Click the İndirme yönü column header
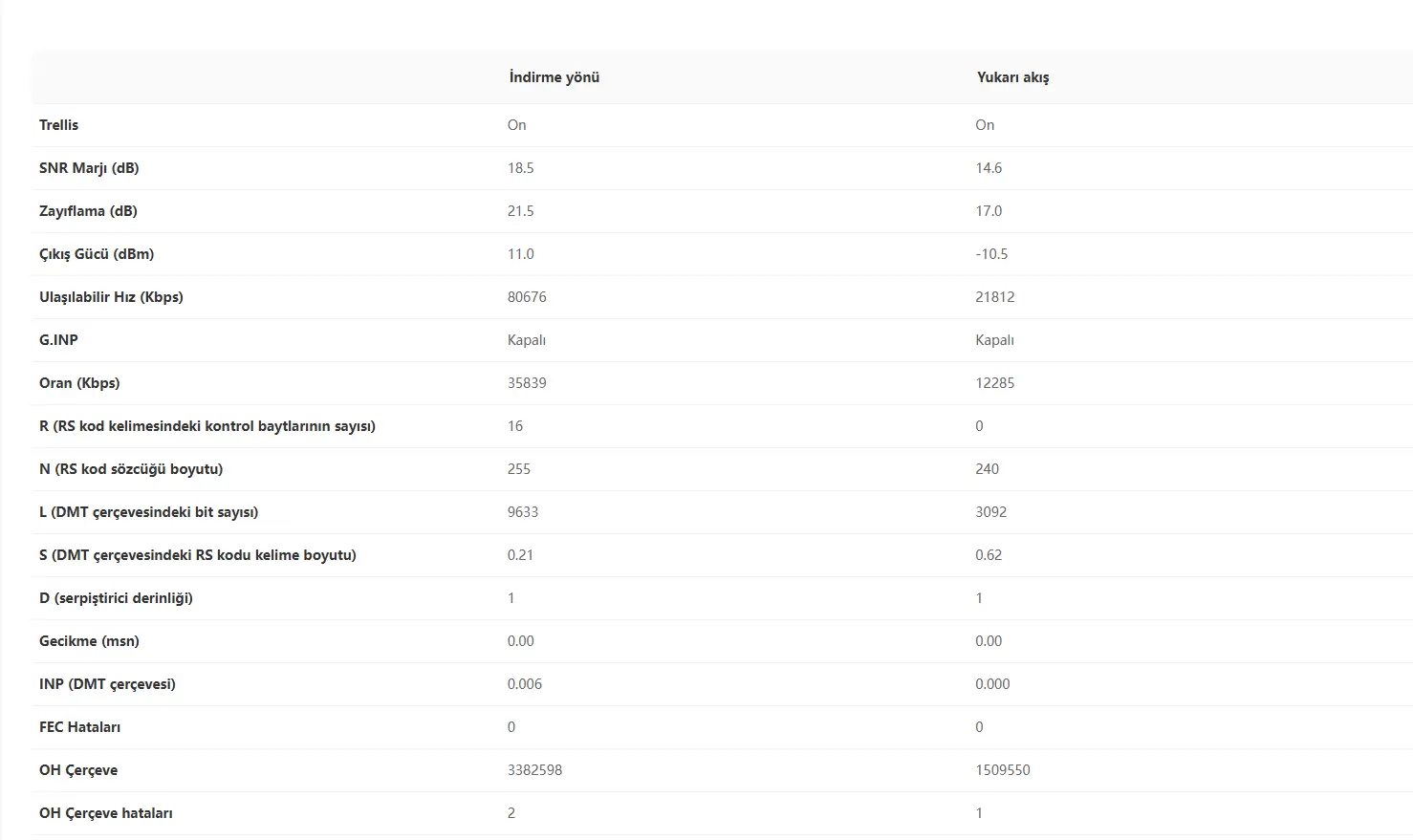The width and height of the screenshot is (1413, 840). point(554,77)
